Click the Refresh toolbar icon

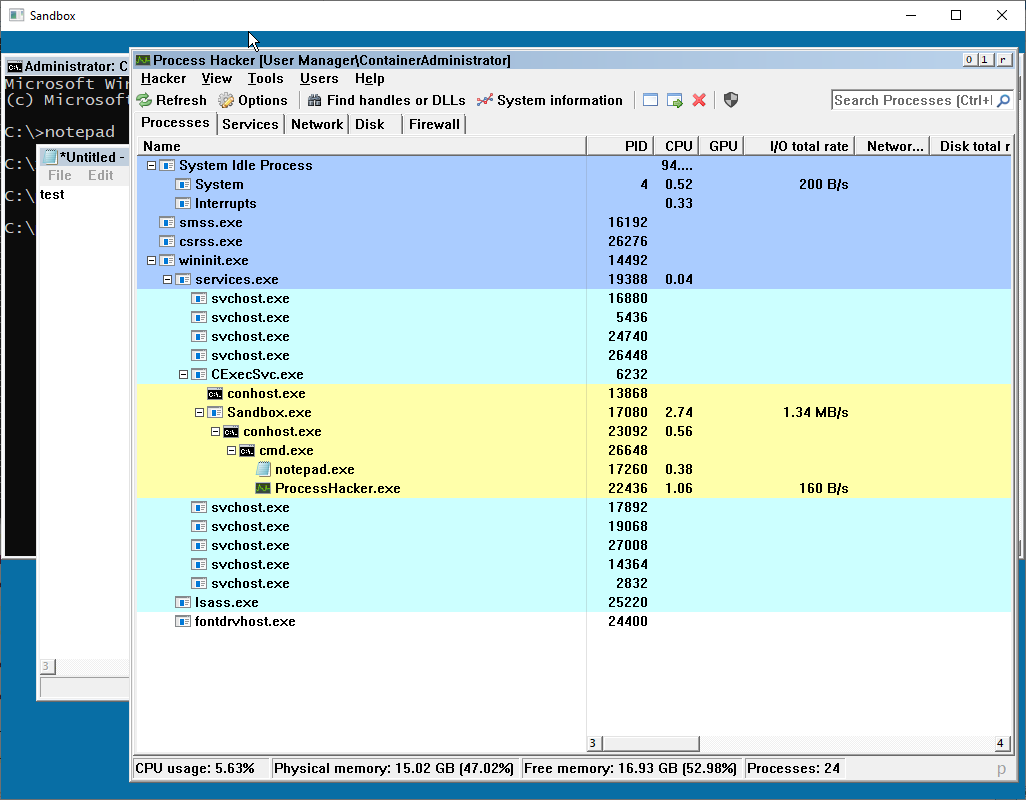(144, 101)
